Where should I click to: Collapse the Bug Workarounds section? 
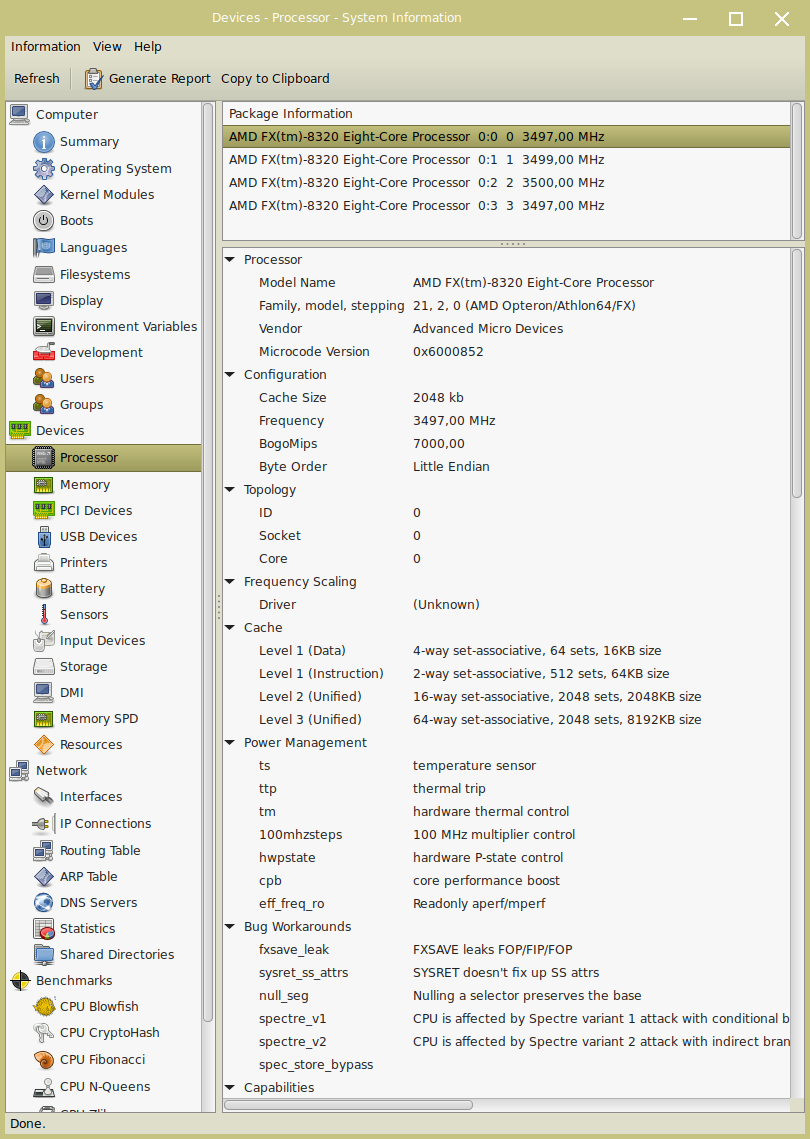[x=230, y=927]
